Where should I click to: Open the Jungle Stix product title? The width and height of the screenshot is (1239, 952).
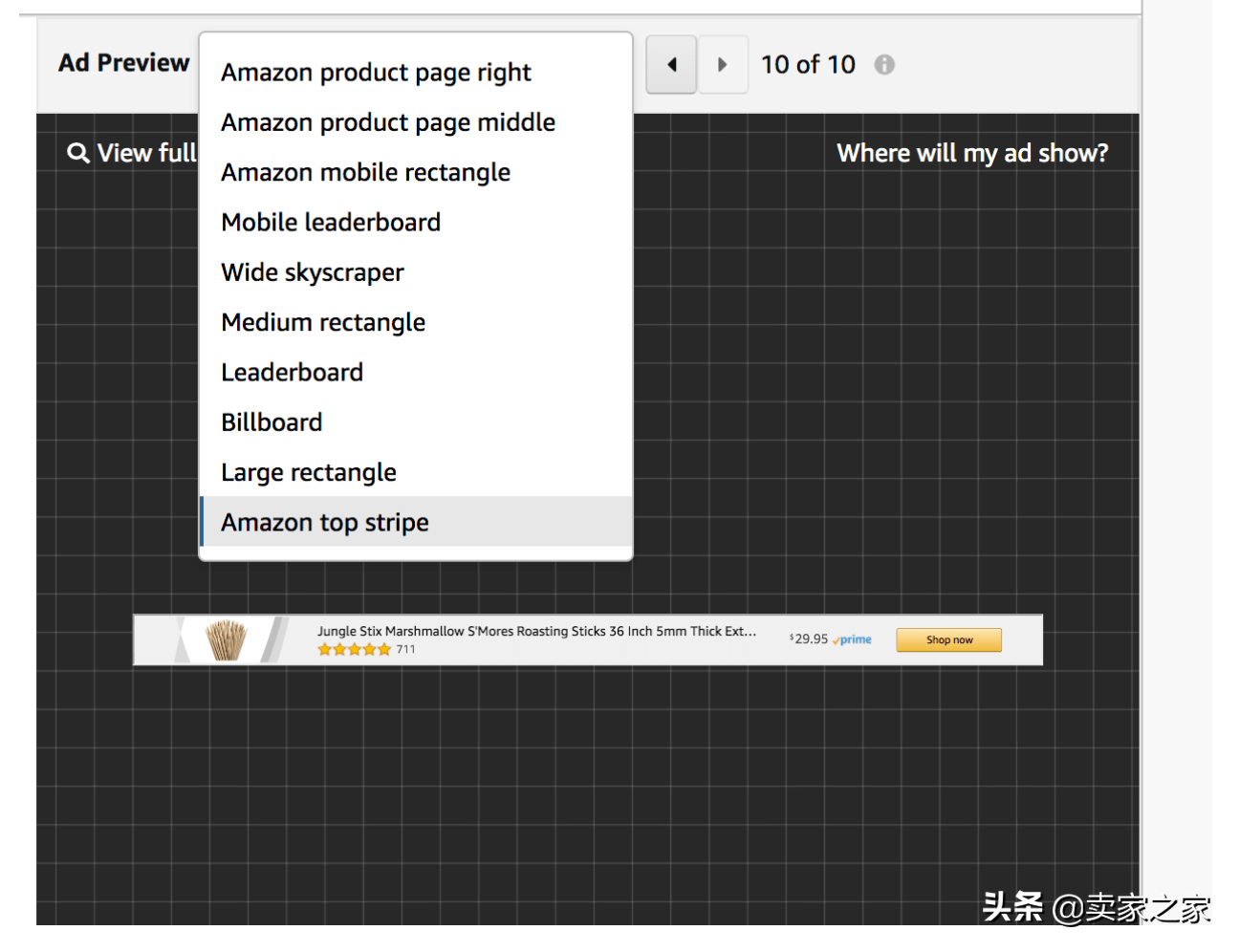pyautogui.click(x=536, y=631)
